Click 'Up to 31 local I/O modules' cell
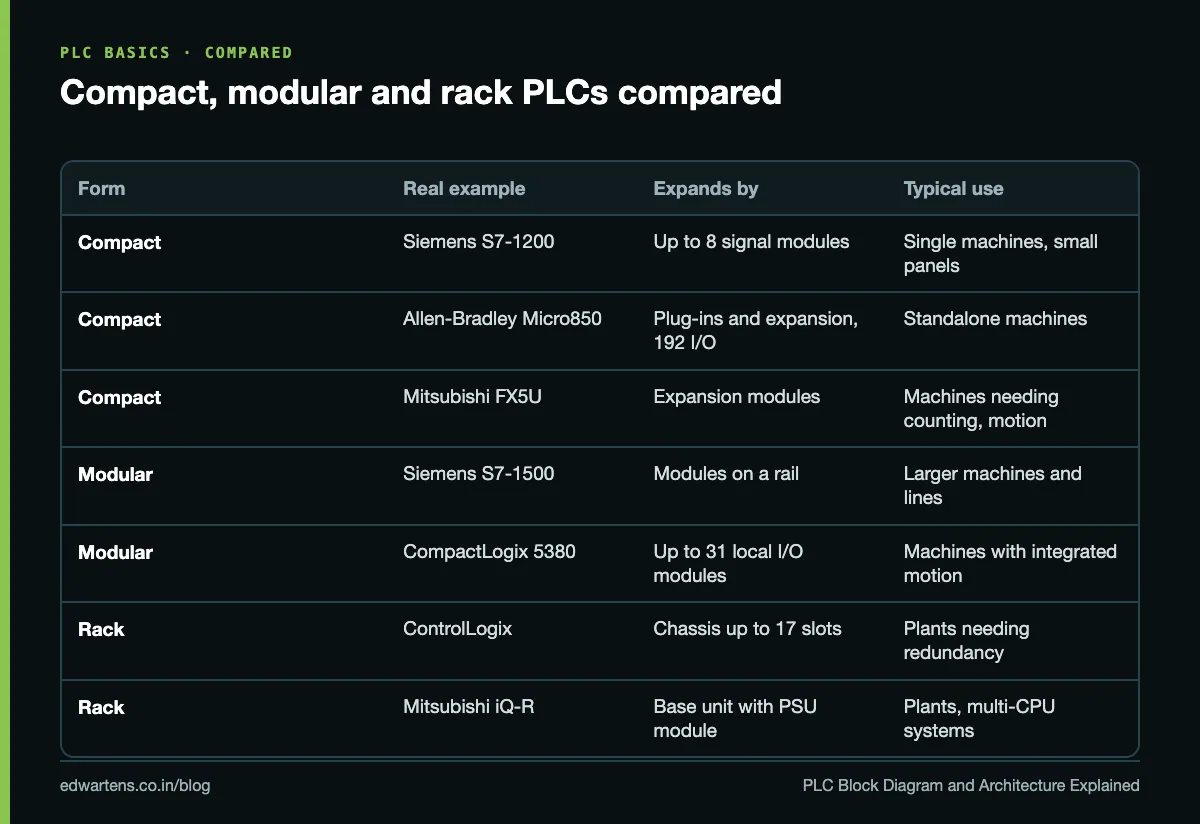The width and height of the screenshot is (1200, 824). (x=728, y=564)
